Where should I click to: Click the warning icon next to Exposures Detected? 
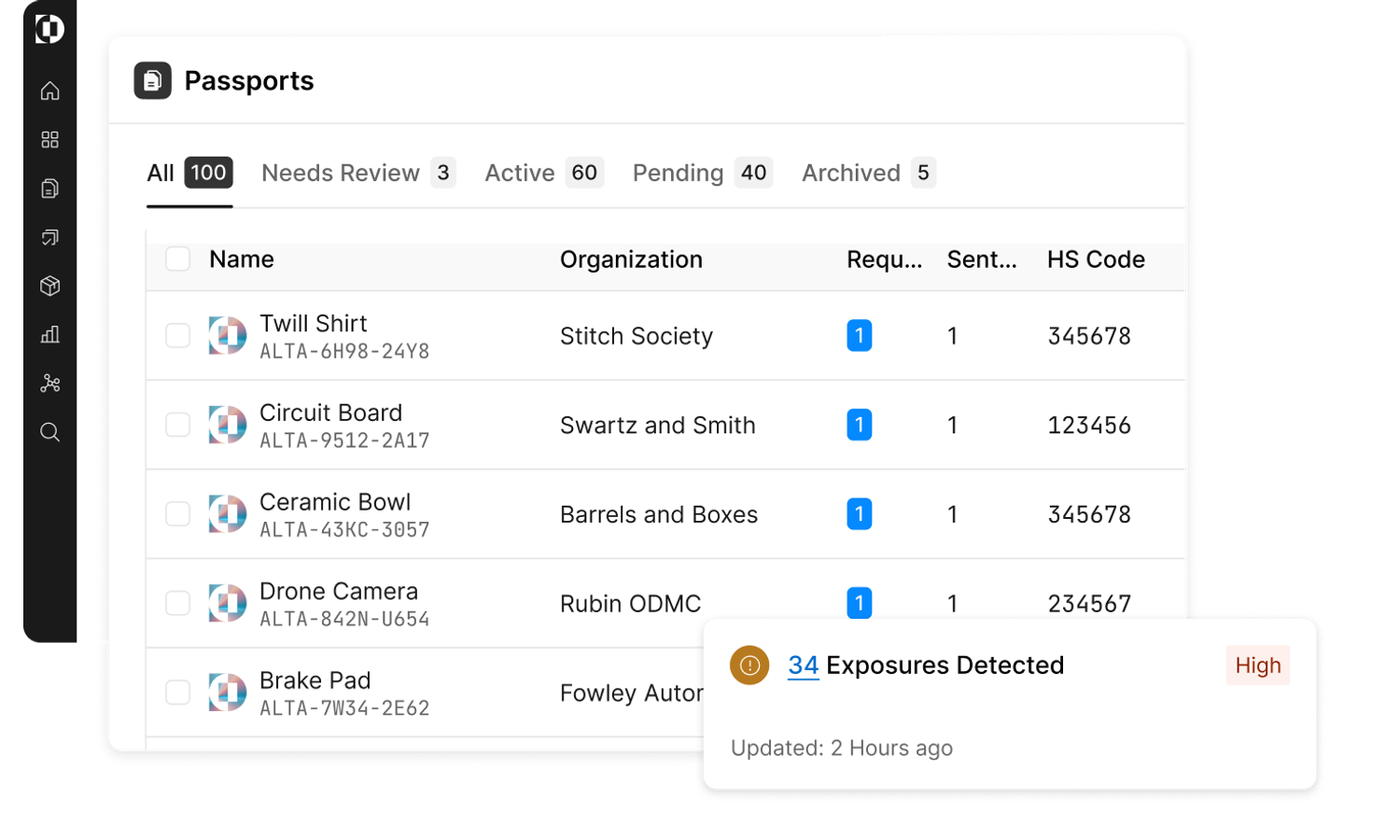(x=749, y=665)
